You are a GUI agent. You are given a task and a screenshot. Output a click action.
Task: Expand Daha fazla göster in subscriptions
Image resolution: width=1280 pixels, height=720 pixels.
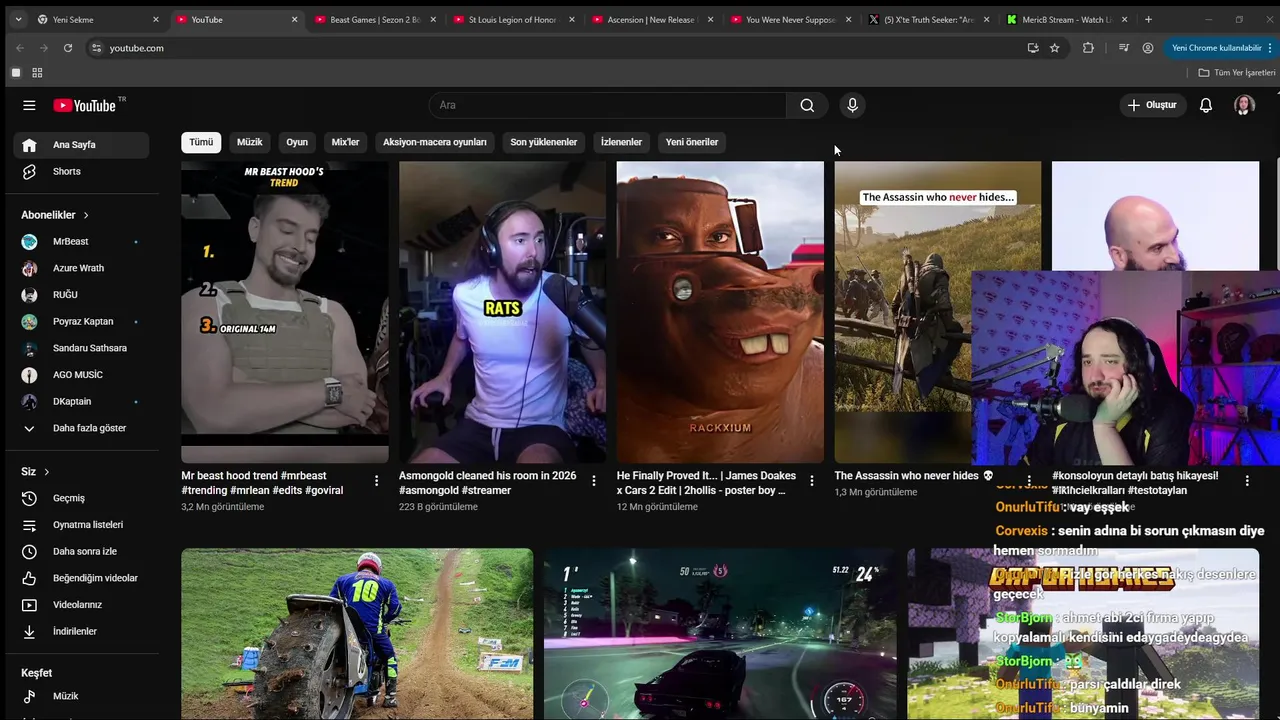click(x=81, y=428)
